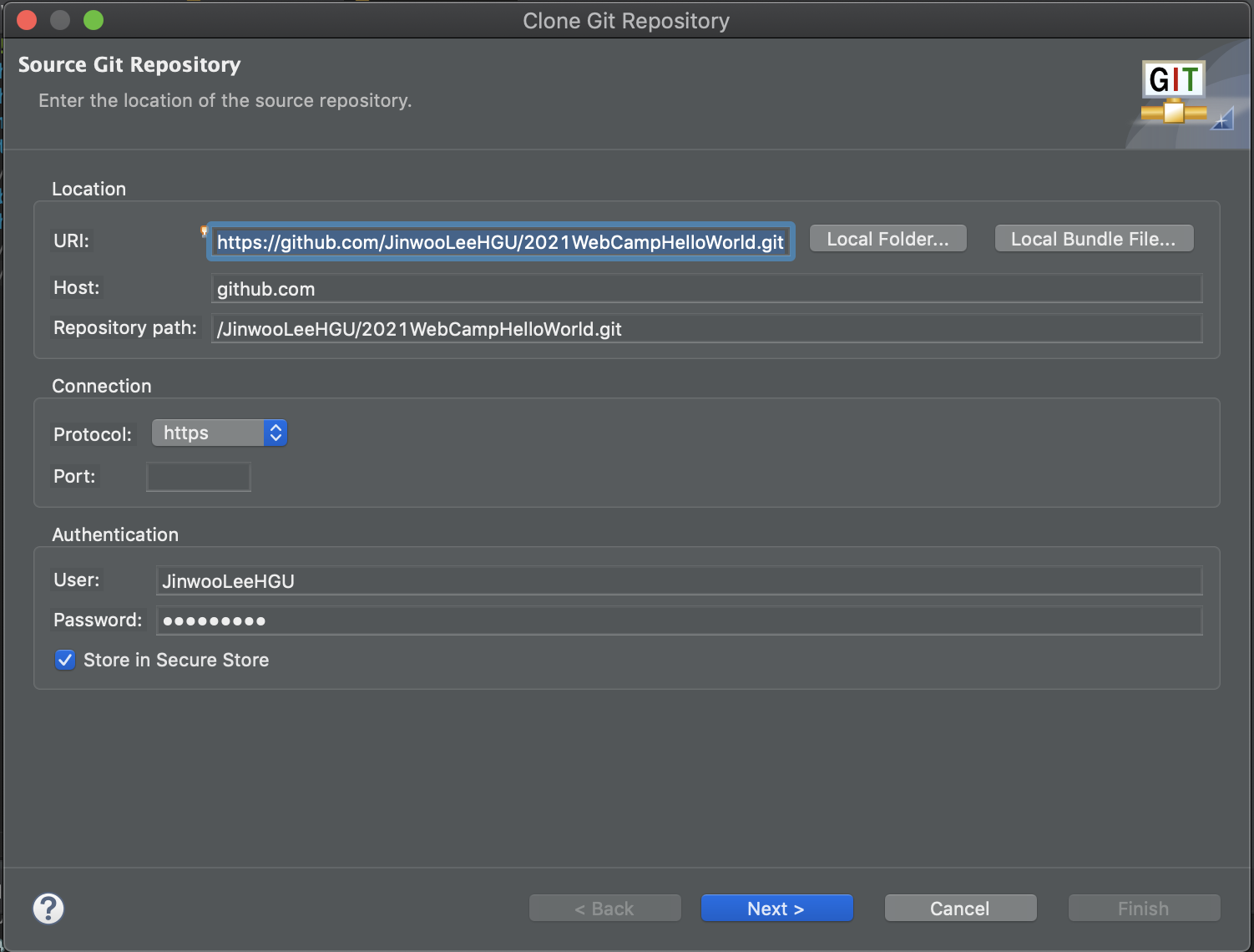Click the 'Source Git Repository' heading
Screen dimensions: 1254x952
(x=129, y=65)
